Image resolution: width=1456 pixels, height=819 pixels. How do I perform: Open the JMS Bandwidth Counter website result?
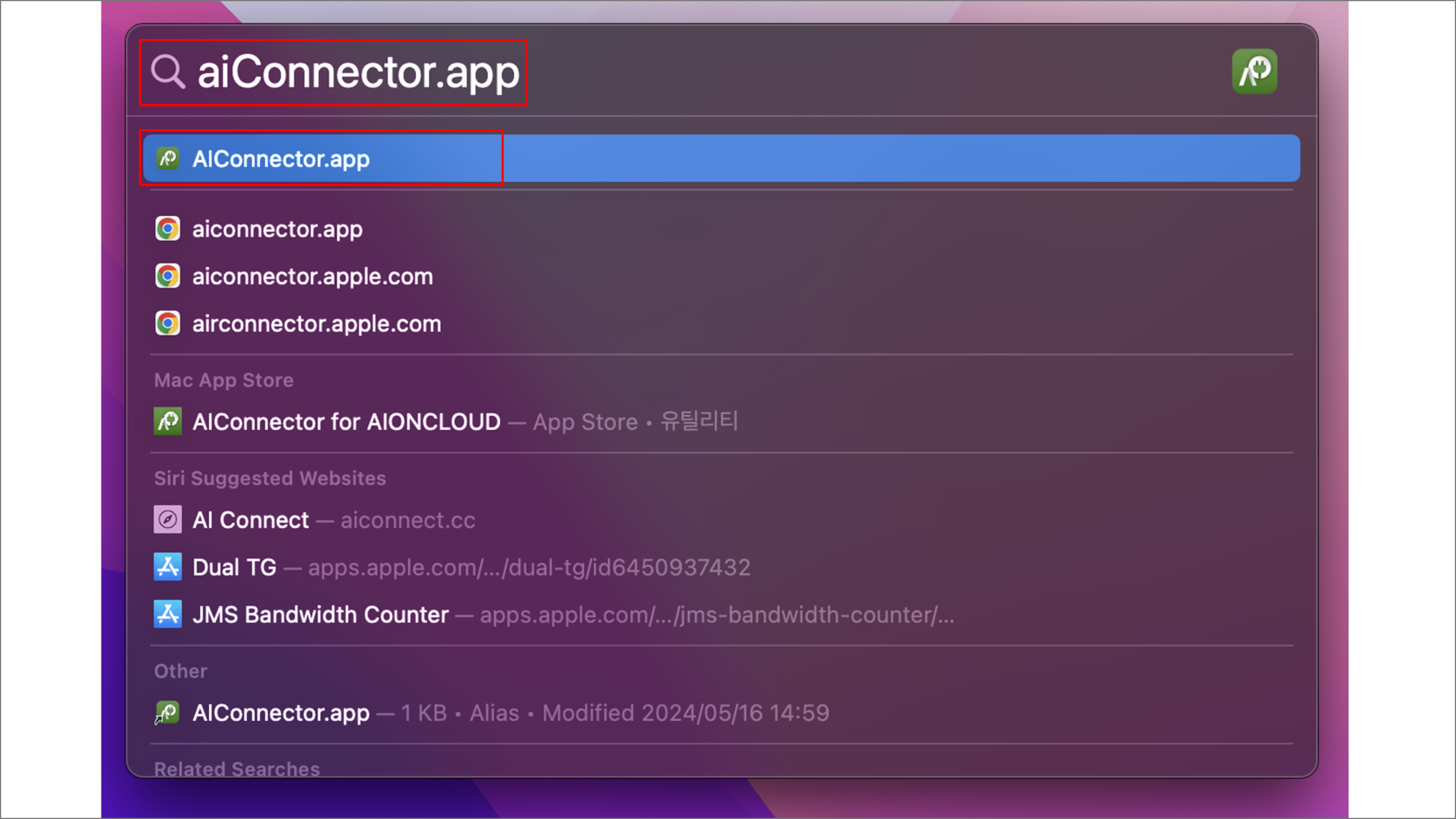click(321, 614)
